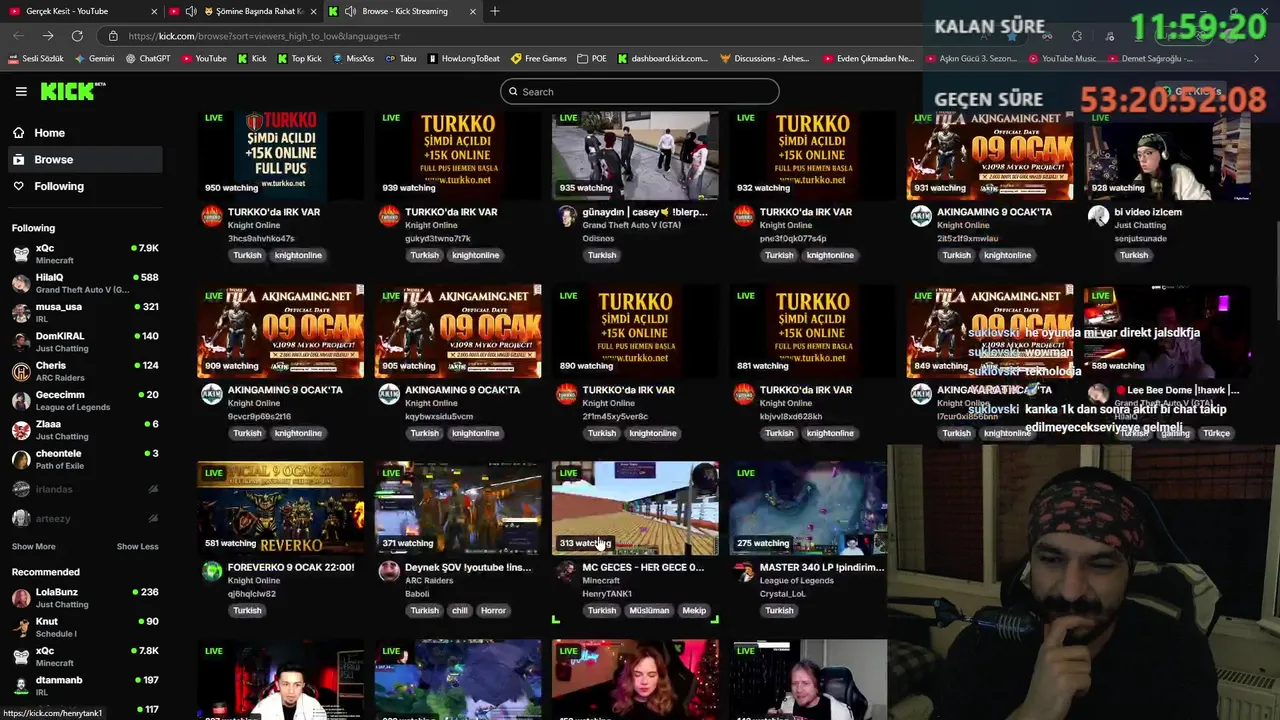The image size is (1280, 720).
Task: Click Horror tag on Deynek ŞOV card
Action: tap(493, 611)
